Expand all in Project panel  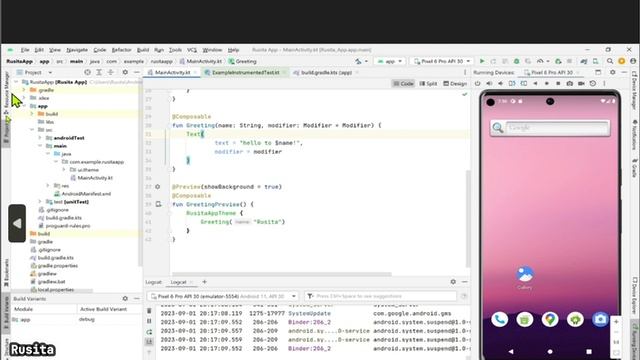coord(99,72)
